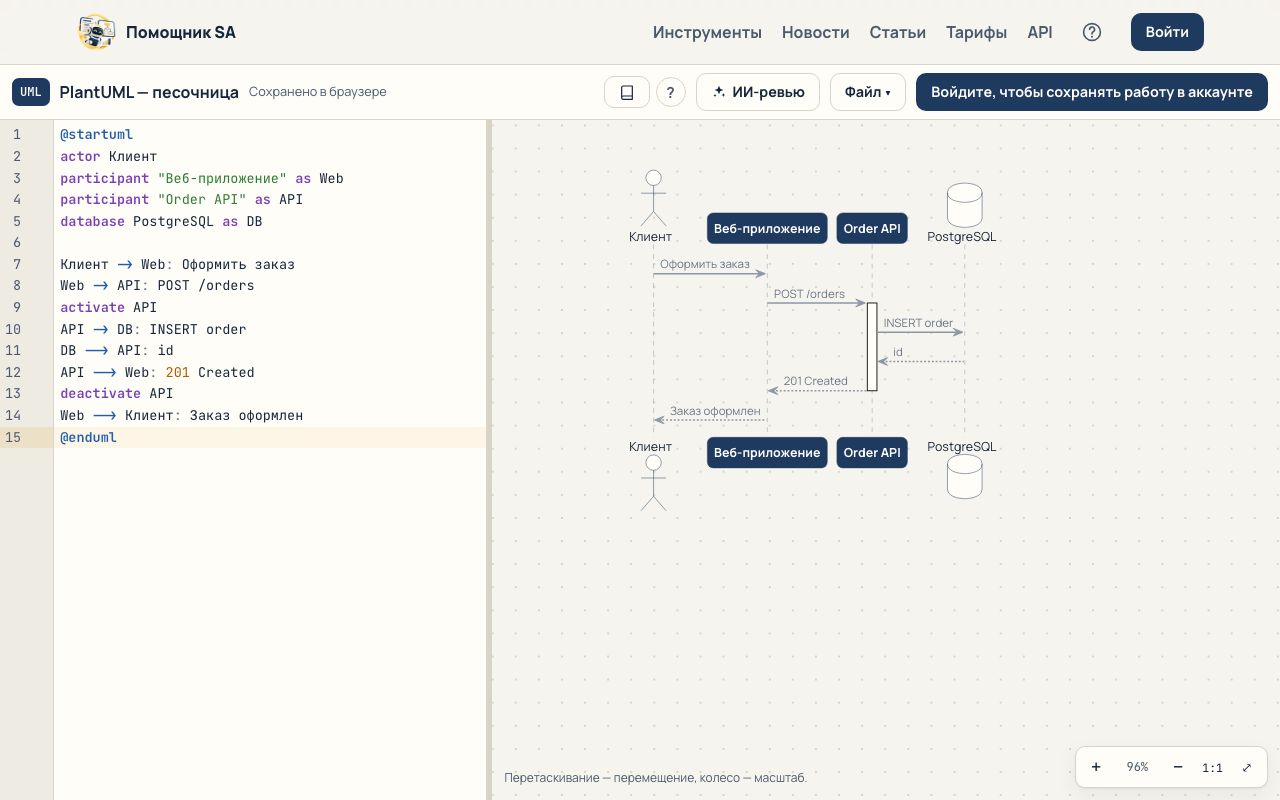Viewport: 1280px width, 800px height.
Task: Click the code line 'deactivate API'
Action: tap(116, 393)
